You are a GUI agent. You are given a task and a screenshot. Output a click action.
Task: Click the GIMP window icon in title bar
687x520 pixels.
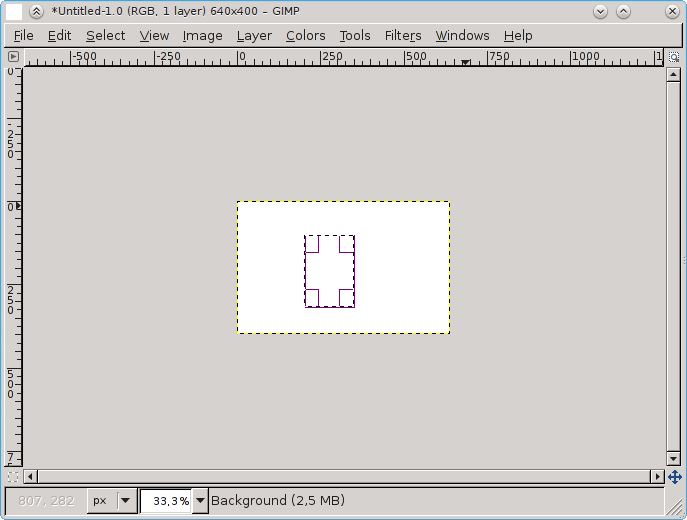[14, 11]
